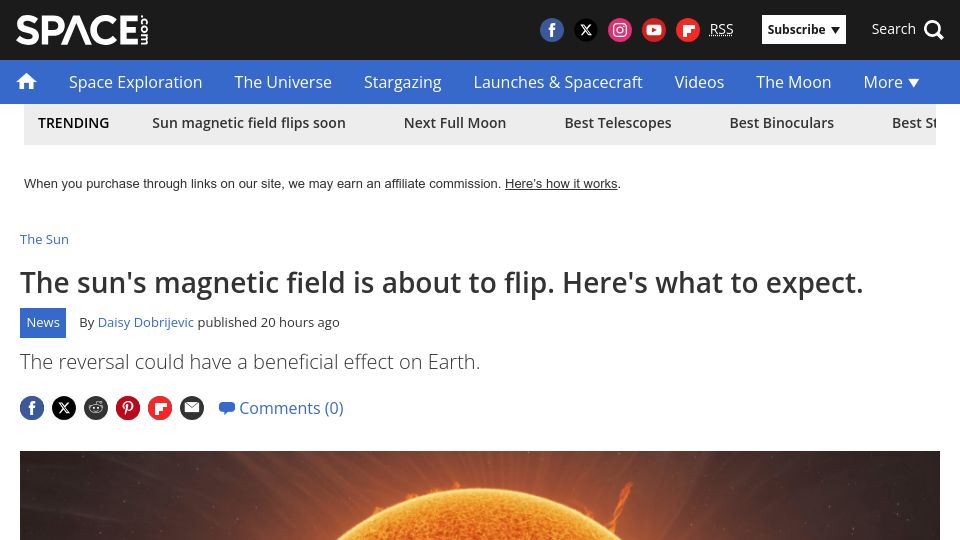Open Stargazing section

coord(402,82)
